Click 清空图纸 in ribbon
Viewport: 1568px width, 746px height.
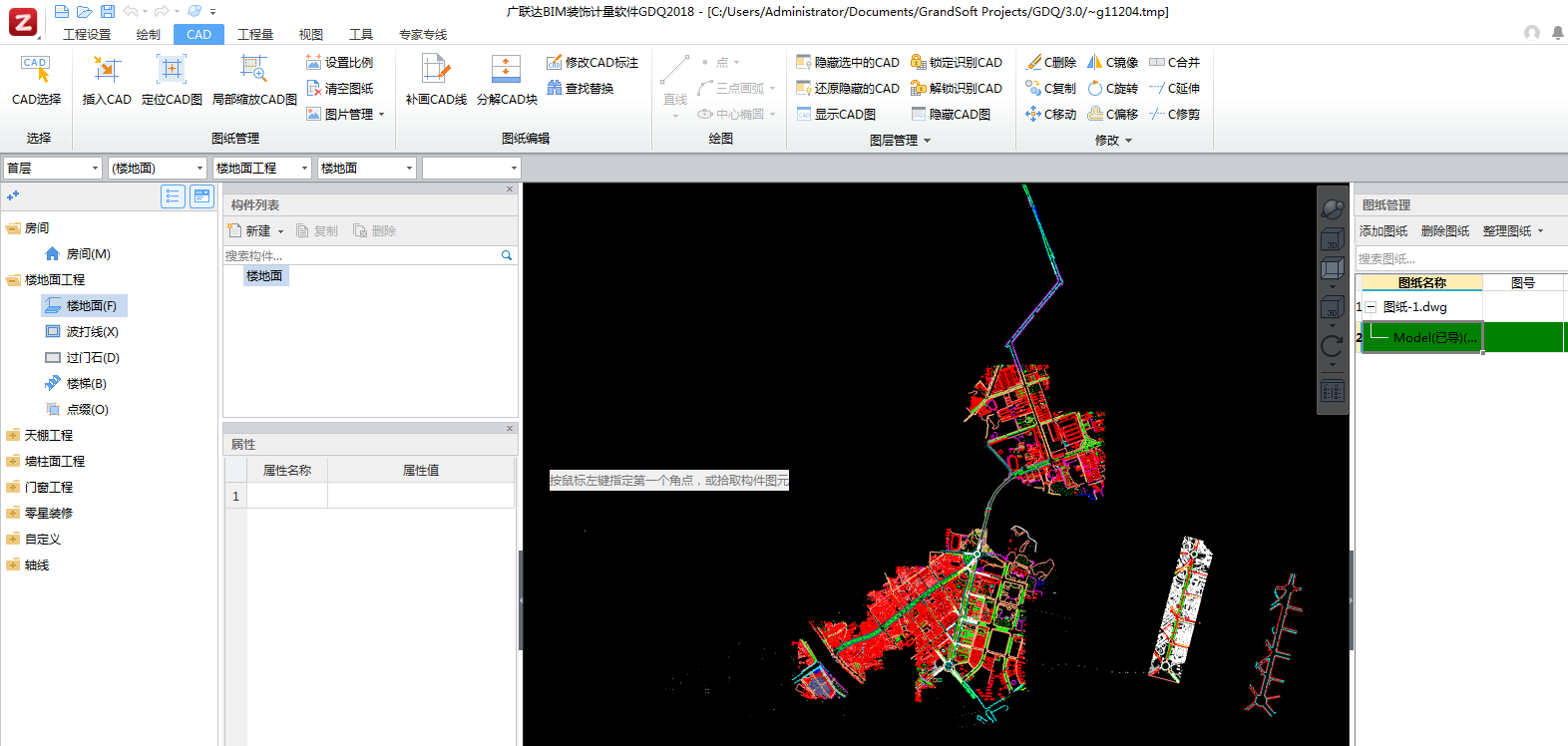point(340,88)
